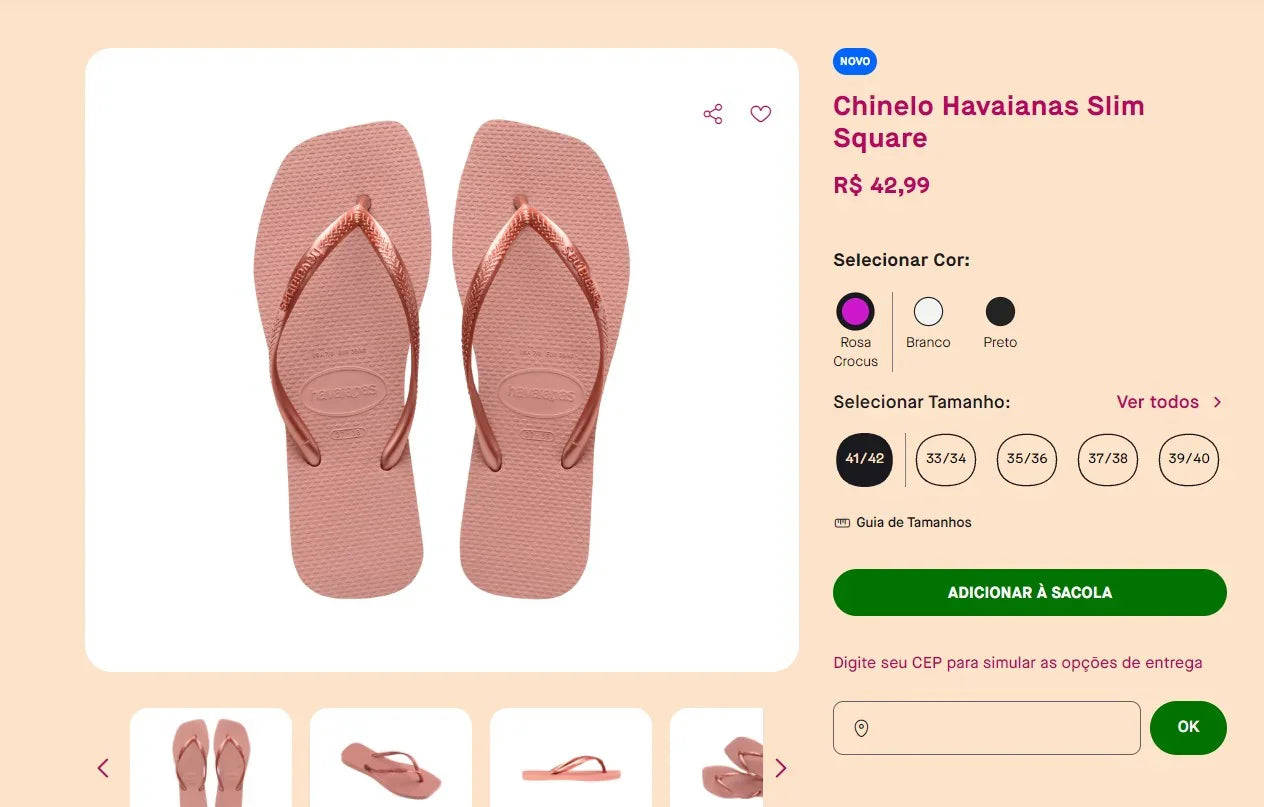Select size 37/38
This screenshot has width=1264, height=807.
click(x=1107, y=459)
